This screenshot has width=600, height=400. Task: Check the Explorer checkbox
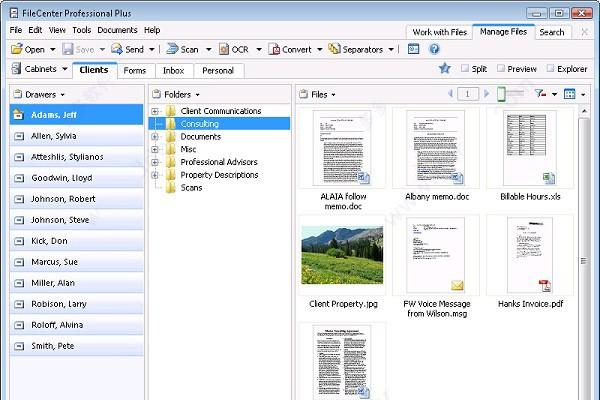point(551,69)
